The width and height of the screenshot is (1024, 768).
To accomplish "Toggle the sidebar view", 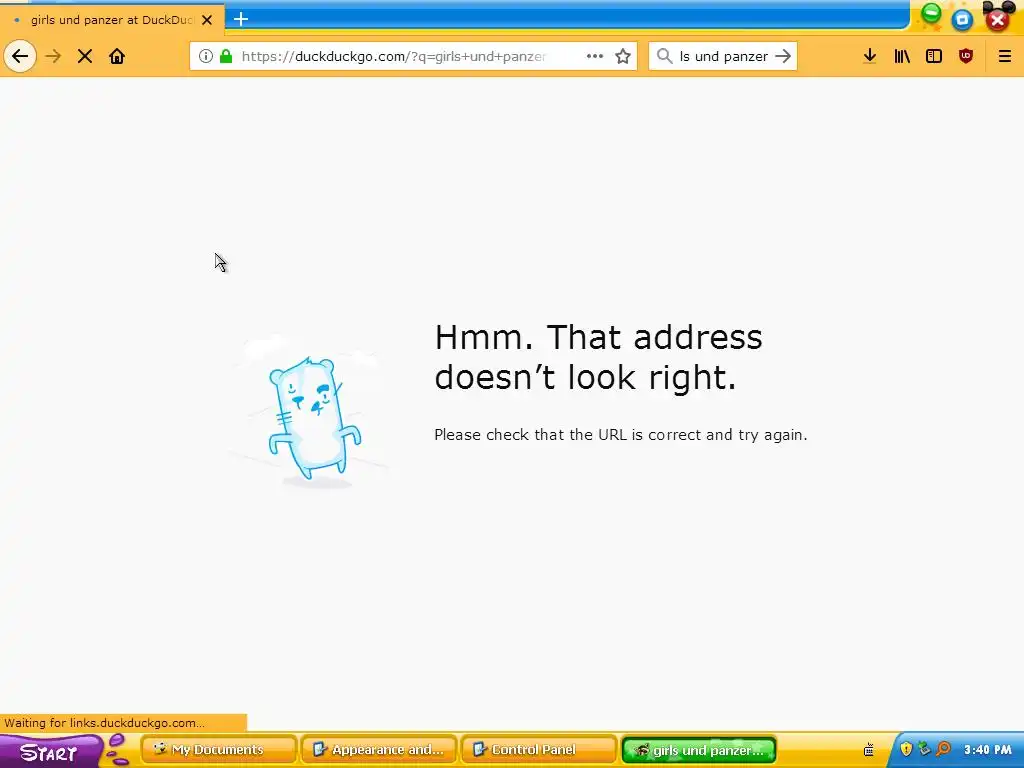I will pos(934,56).
